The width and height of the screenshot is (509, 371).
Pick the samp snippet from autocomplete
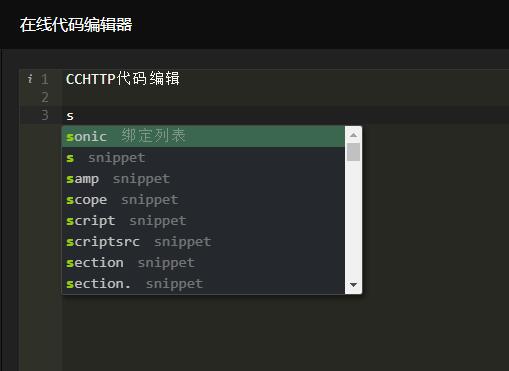pos(203,179)
